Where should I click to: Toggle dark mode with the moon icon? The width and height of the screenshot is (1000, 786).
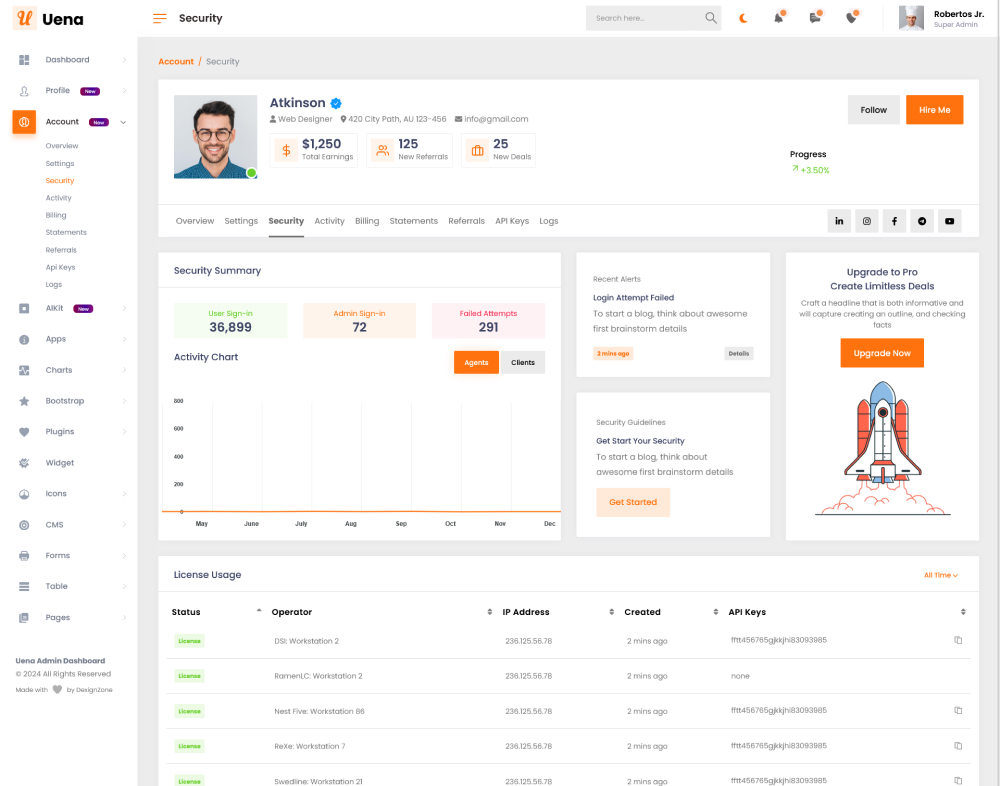pos(743,18)
